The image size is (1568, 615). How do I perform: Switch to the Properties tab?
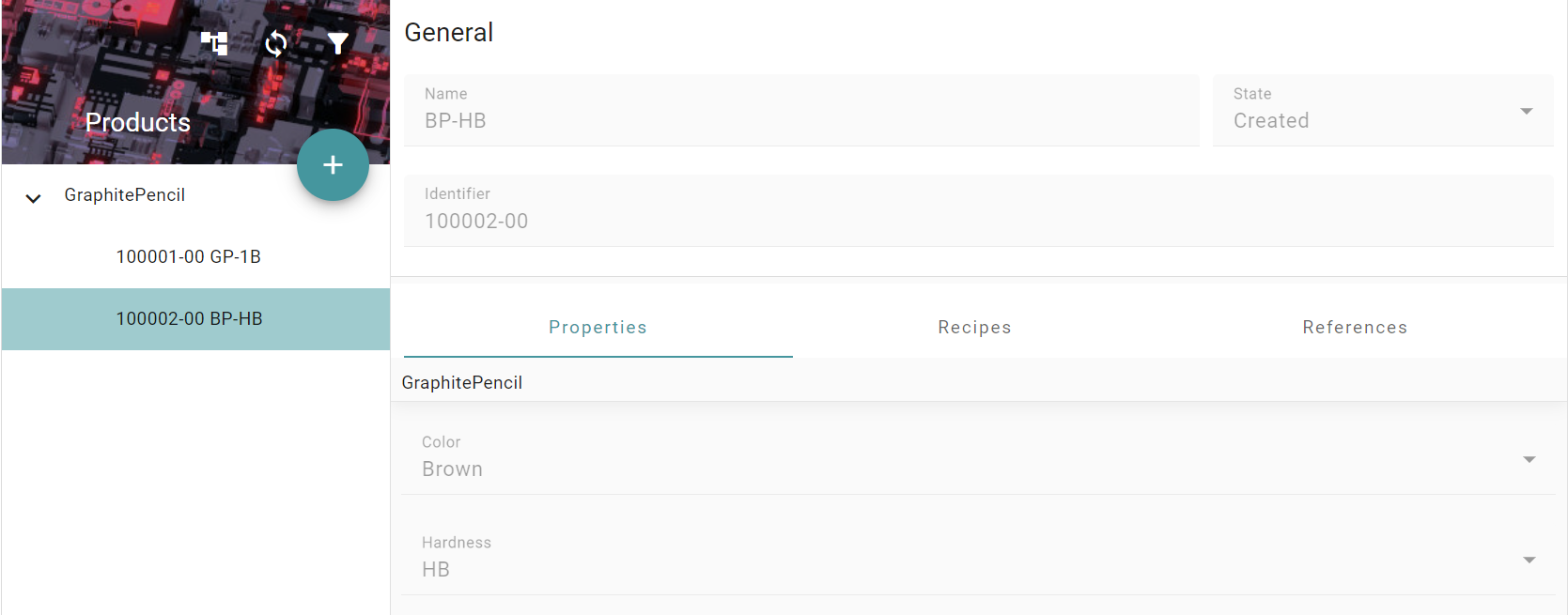(x=598, y=328)
